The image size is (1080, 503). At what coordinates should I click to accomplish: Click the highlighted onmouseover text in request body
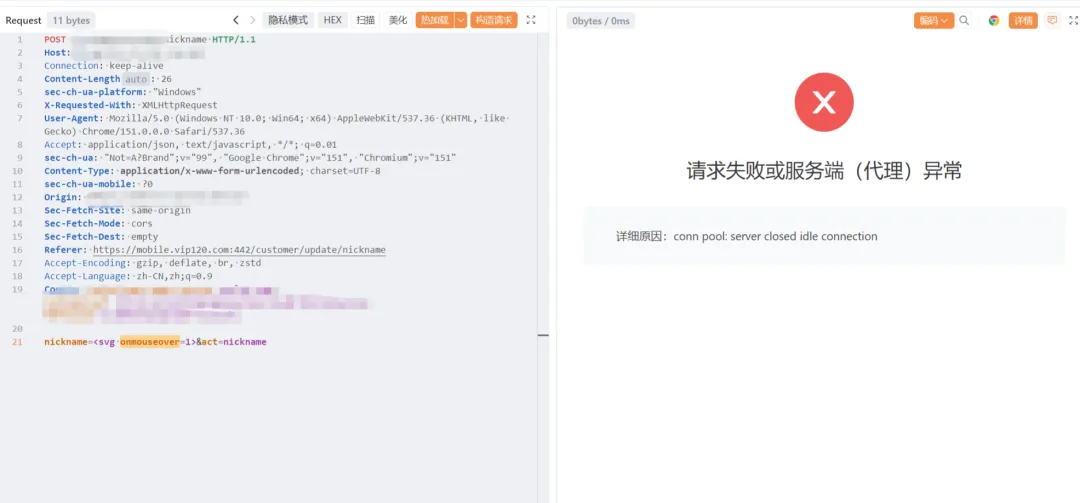pyautogui.click(x=150, y=342)
